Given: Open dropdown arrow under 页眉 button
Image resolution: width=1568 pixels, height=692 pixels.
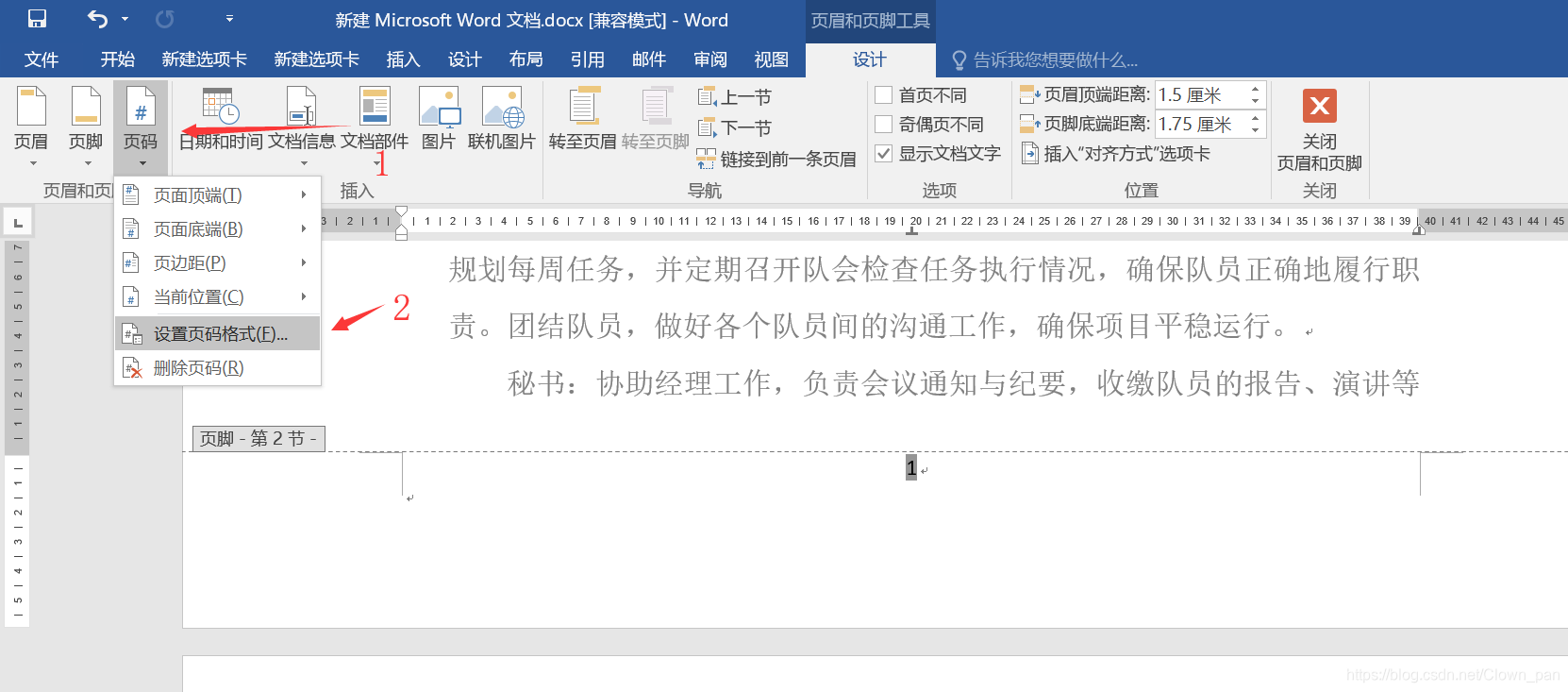Looking at the screenshot, I should point(32,163).
